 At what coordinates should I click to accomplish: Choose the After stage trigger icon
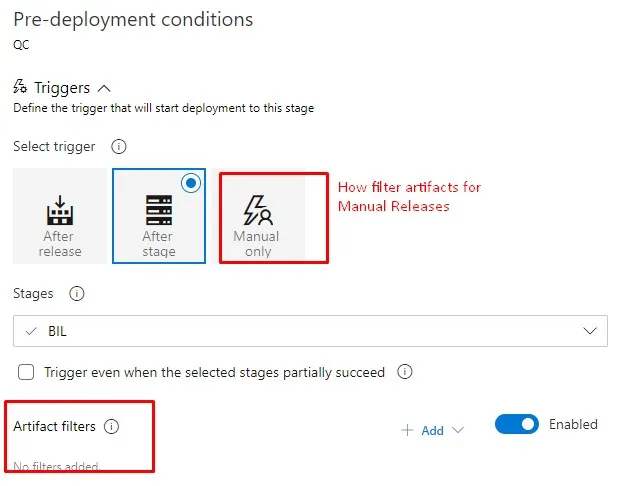click(158, 209)
